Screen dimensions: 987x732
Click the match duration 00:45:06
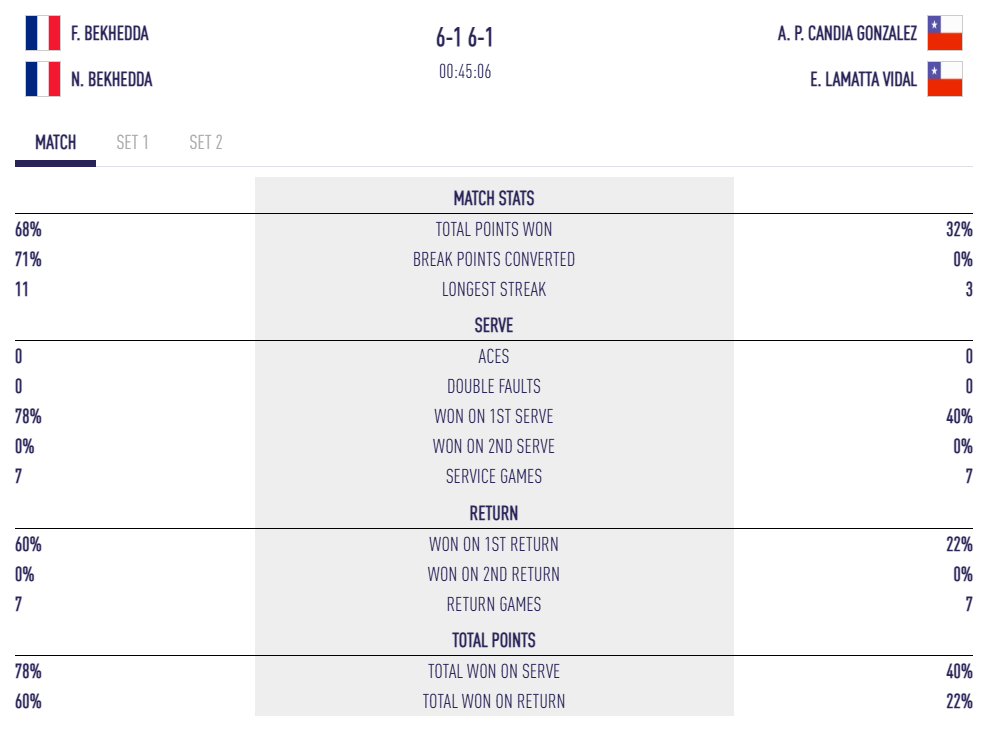[x=465, y=72]
